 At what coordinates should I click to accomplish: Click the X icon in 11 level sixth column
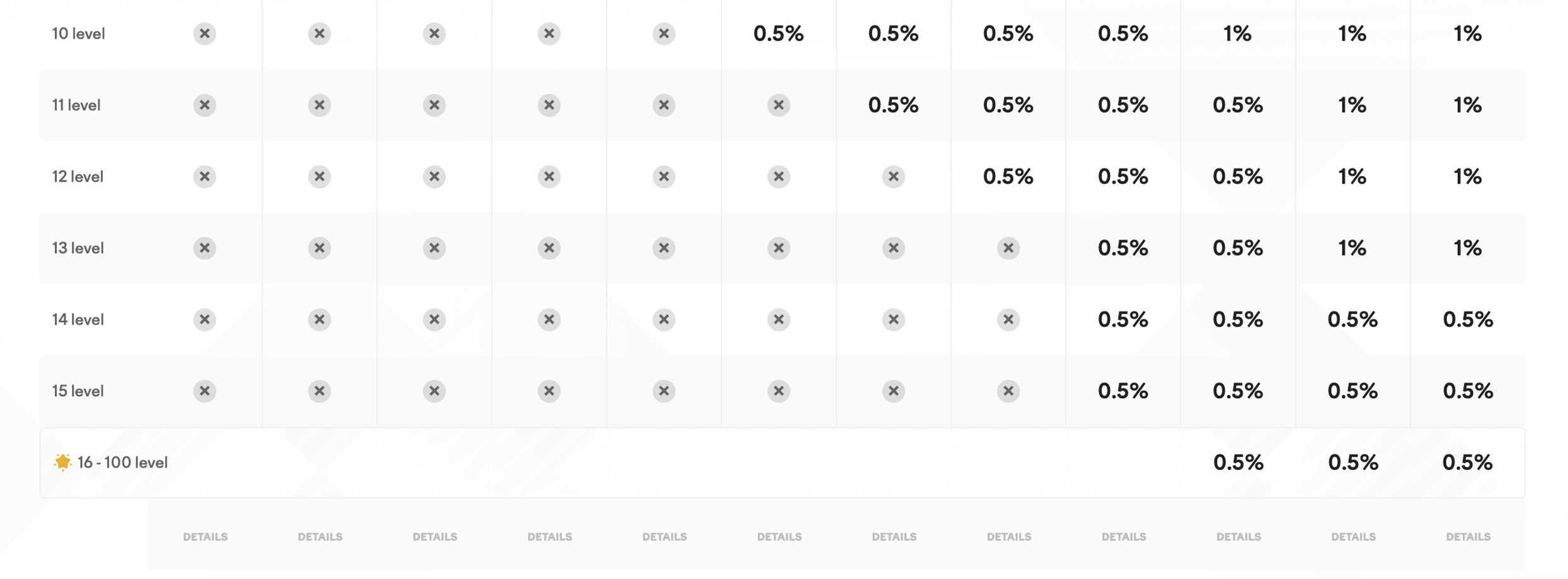(x=778, y=105)
